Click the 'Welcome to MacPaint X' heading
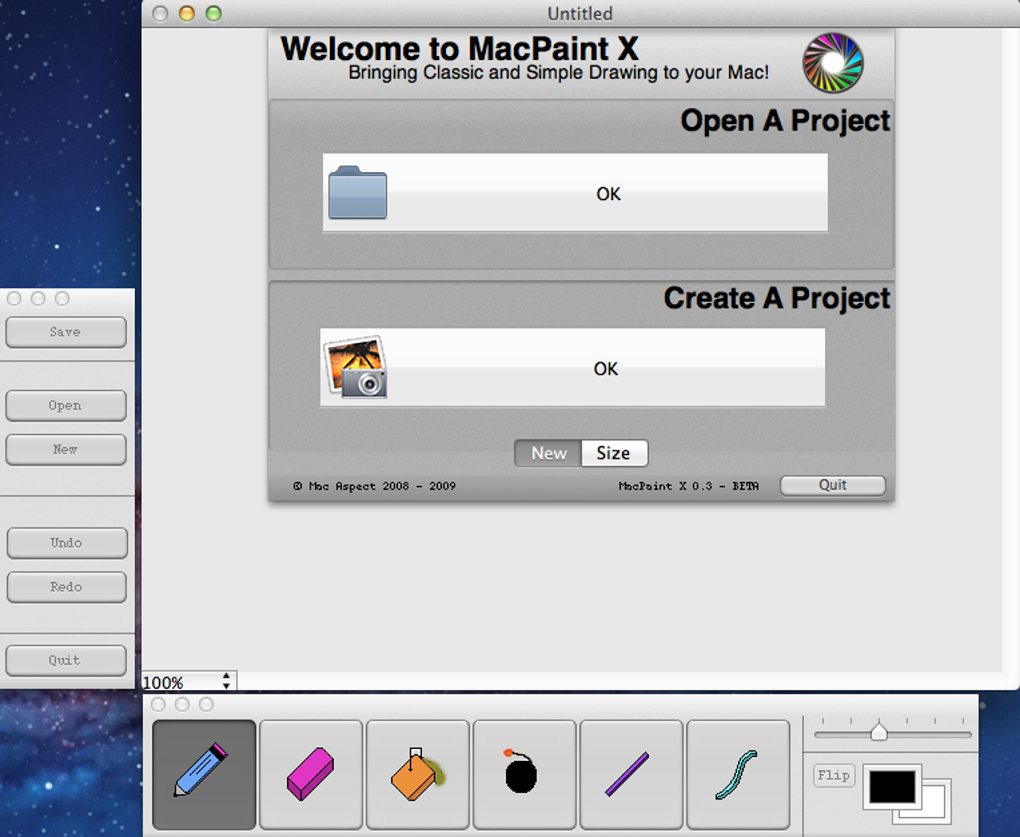This screenshot has width=1020, height=837. click(459, 48)
